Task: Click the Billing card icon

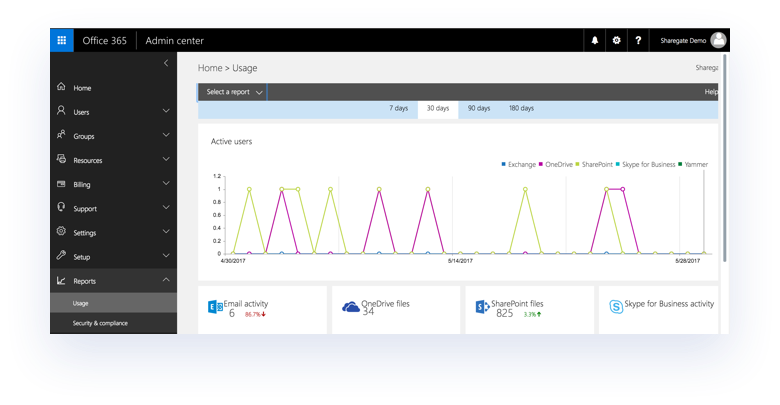Action: pyautogui.click(x=61, y=184)
